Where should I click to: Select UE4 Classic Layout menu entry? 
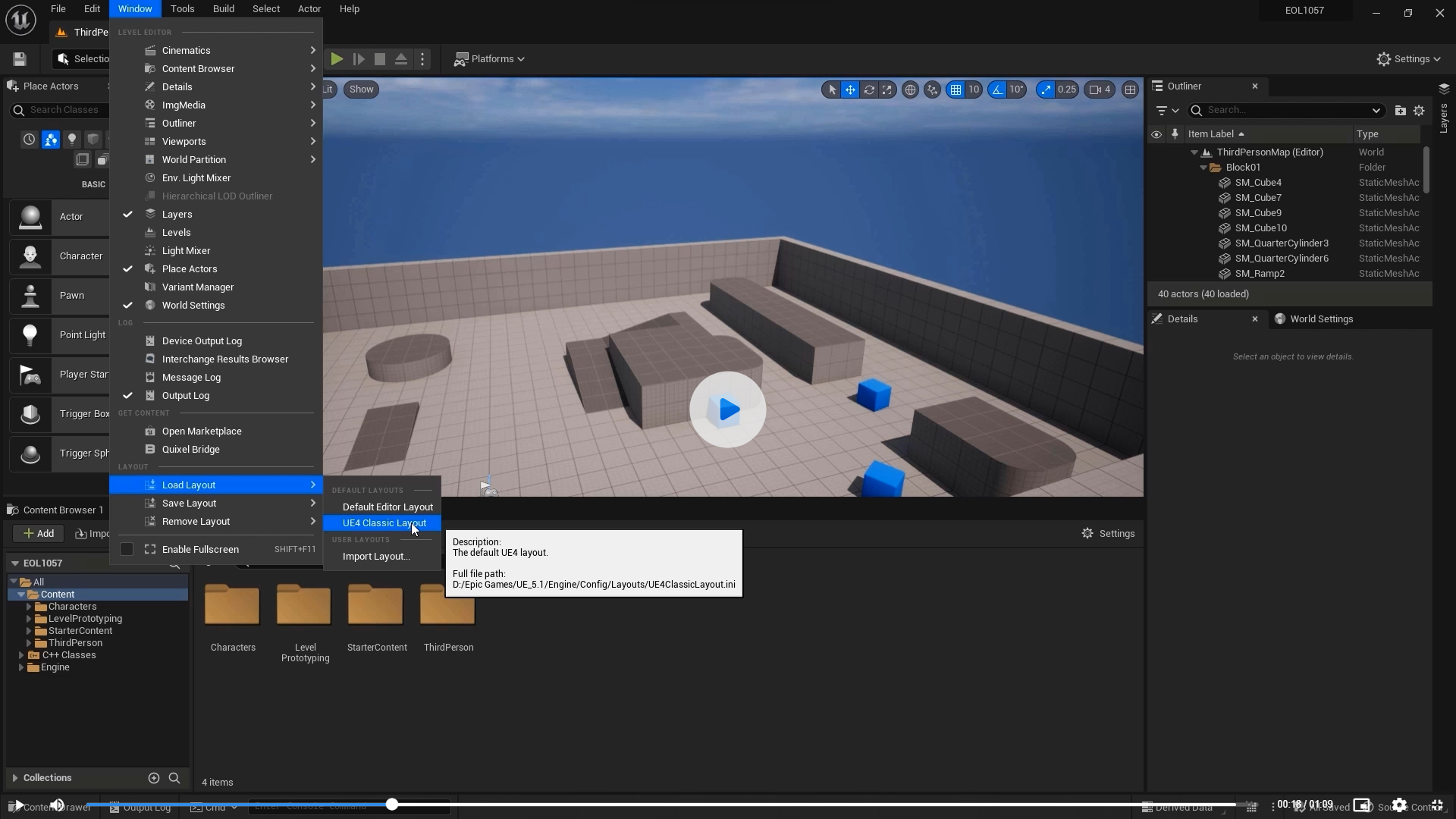click(x=384, y=523)
